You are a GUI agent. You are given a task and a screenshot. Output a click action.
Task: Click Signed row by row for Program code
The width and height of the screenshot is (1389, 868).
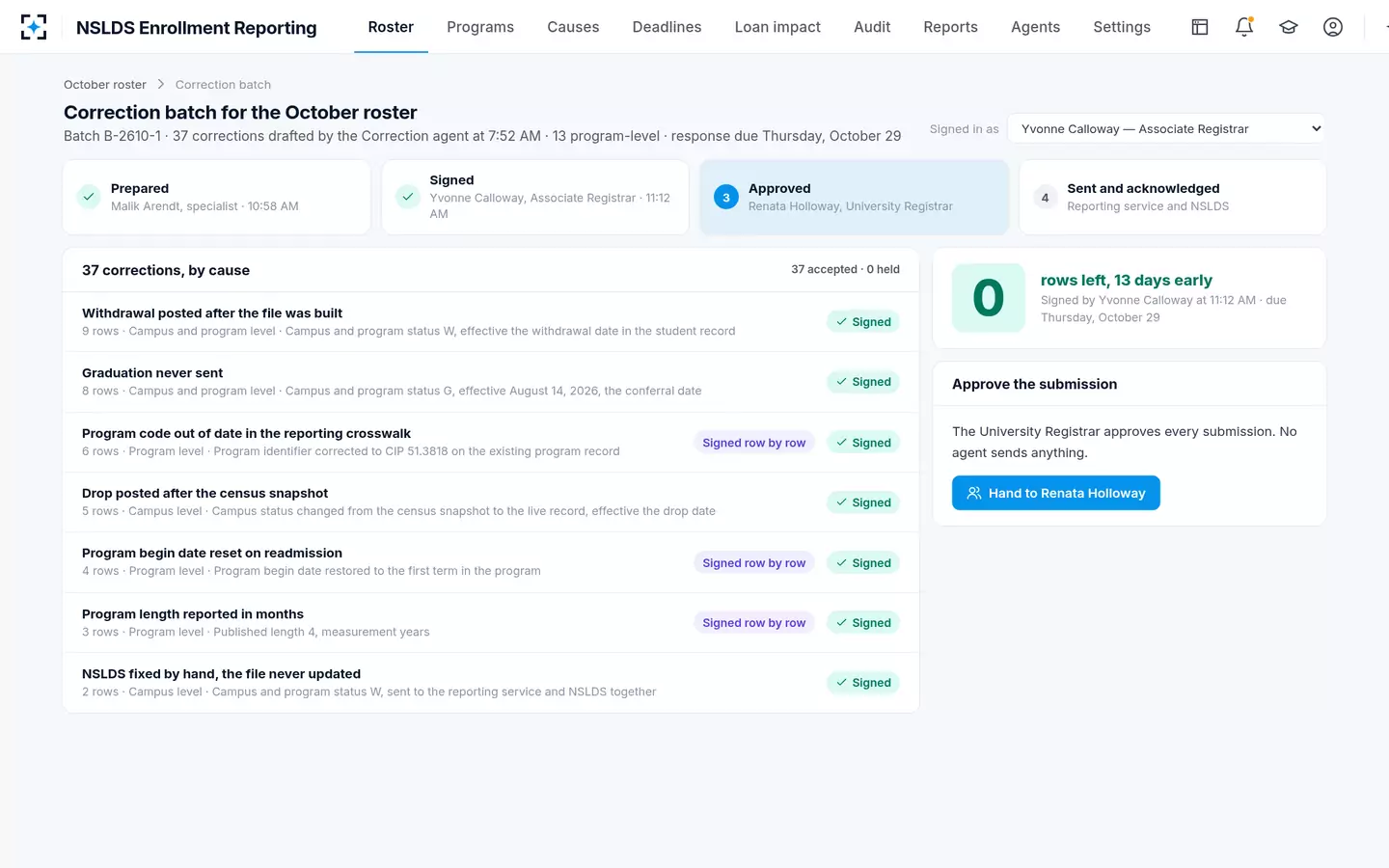tap(754, 443)
